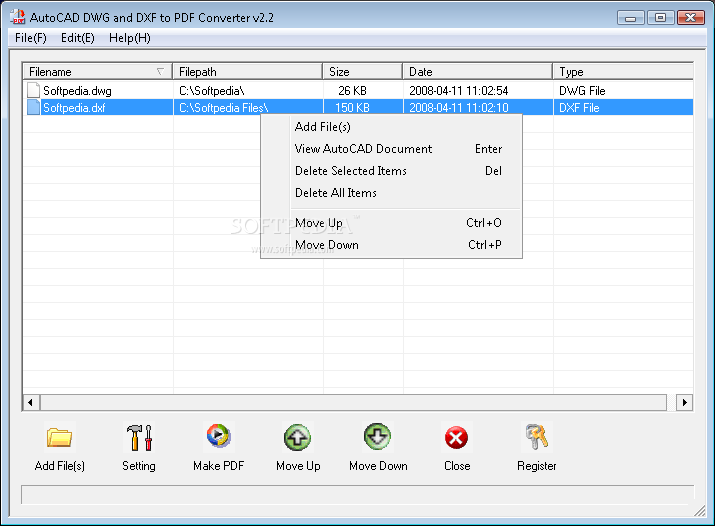Screen dimensions: 715x526
Task: Click the C:\Softpedia\ path cell
Action: (212, 91)
